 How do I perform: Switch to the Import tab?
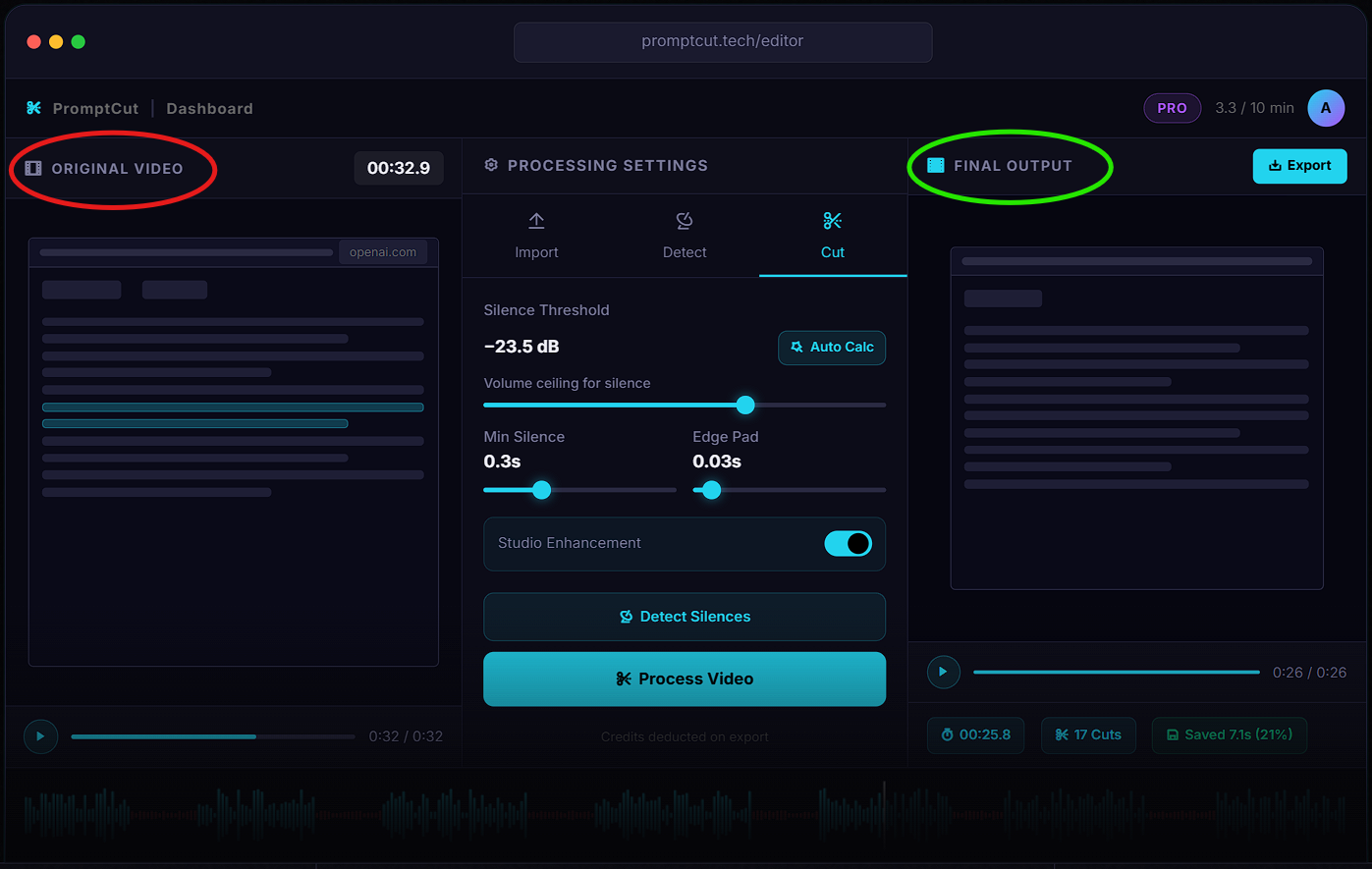pyautogui.click(x=536, y=236)
